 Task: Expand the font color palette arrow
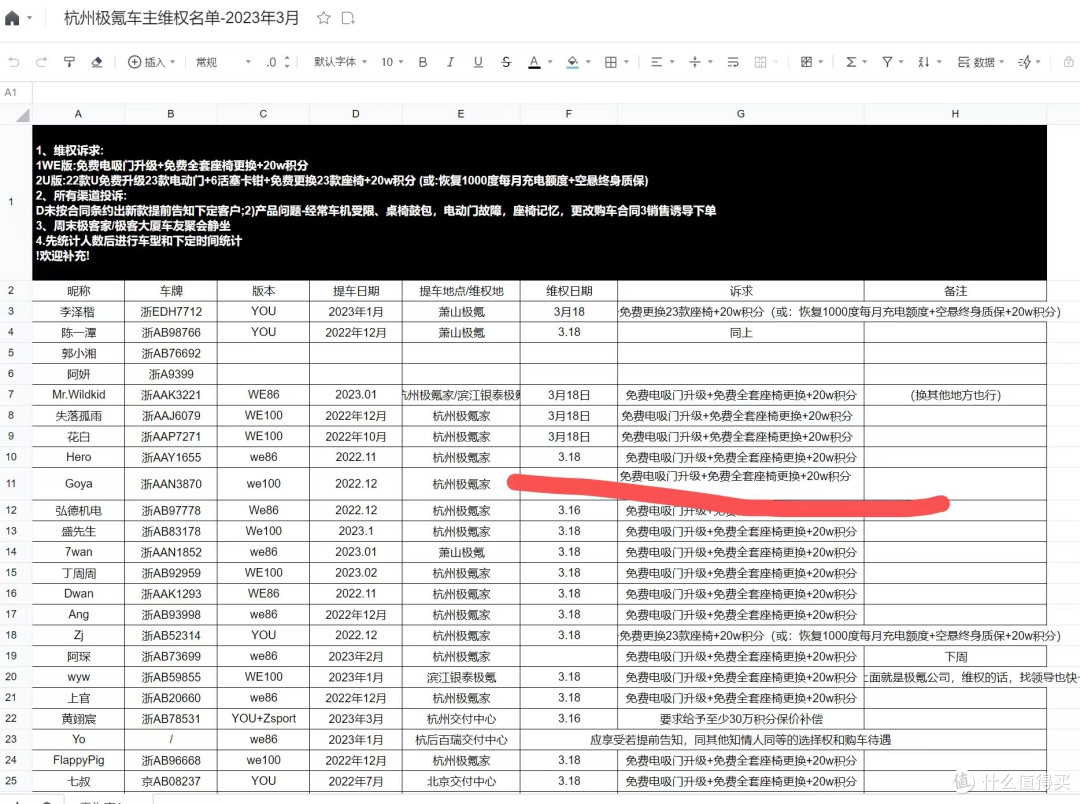coord(550,62)
